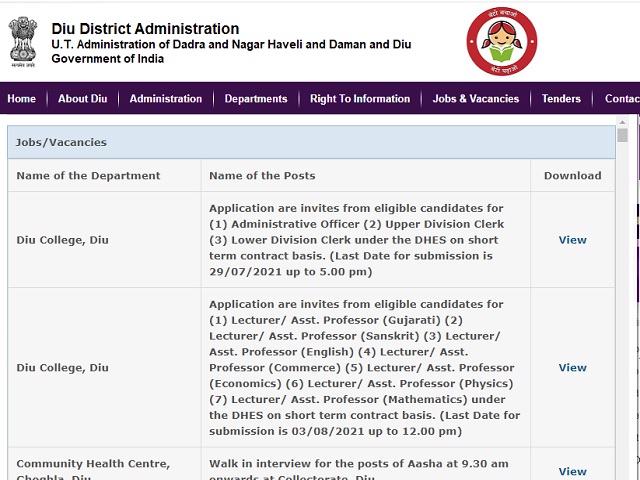This screenshot has height=480, width=640.
Task: Click the 'Name of the Department' column header
Action: coord(89,176)
